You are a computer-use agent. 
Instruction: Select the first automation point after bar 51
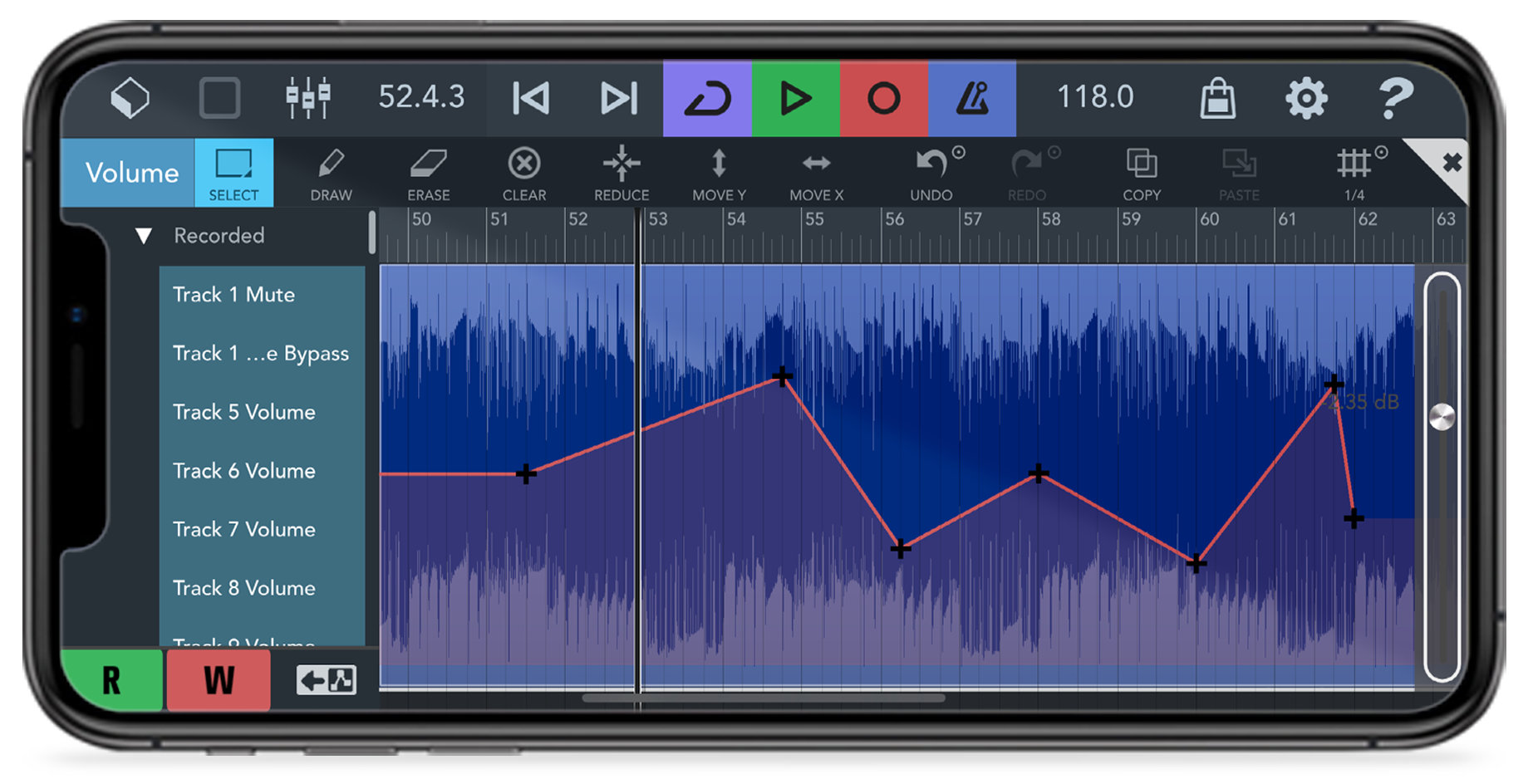(526, 474)
